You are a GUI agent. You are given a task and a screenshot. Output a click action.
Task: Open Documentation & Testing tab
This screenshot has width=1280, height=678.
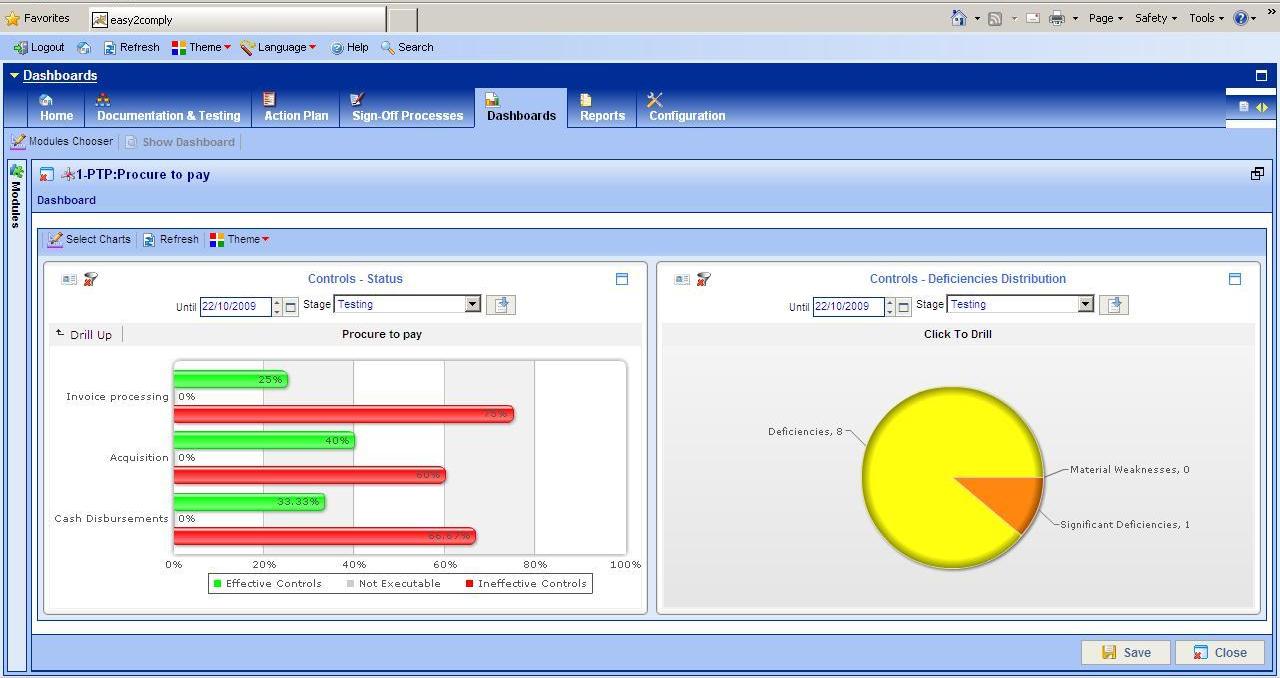tap(168, 108)
